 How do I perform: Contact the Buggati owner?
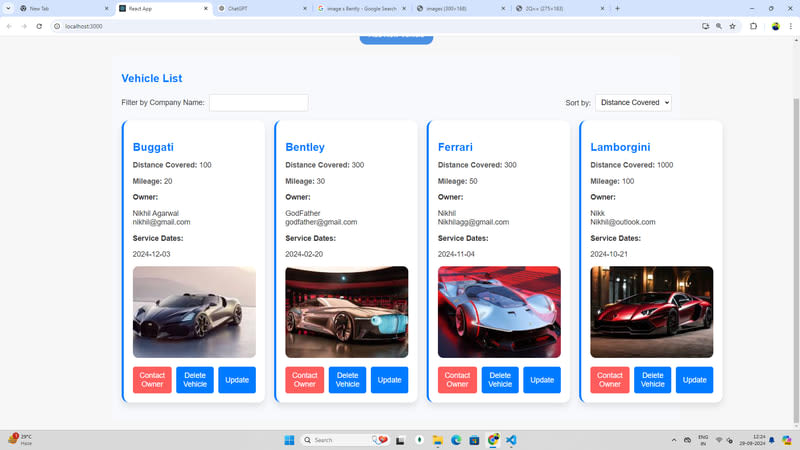tap(152, 380)
